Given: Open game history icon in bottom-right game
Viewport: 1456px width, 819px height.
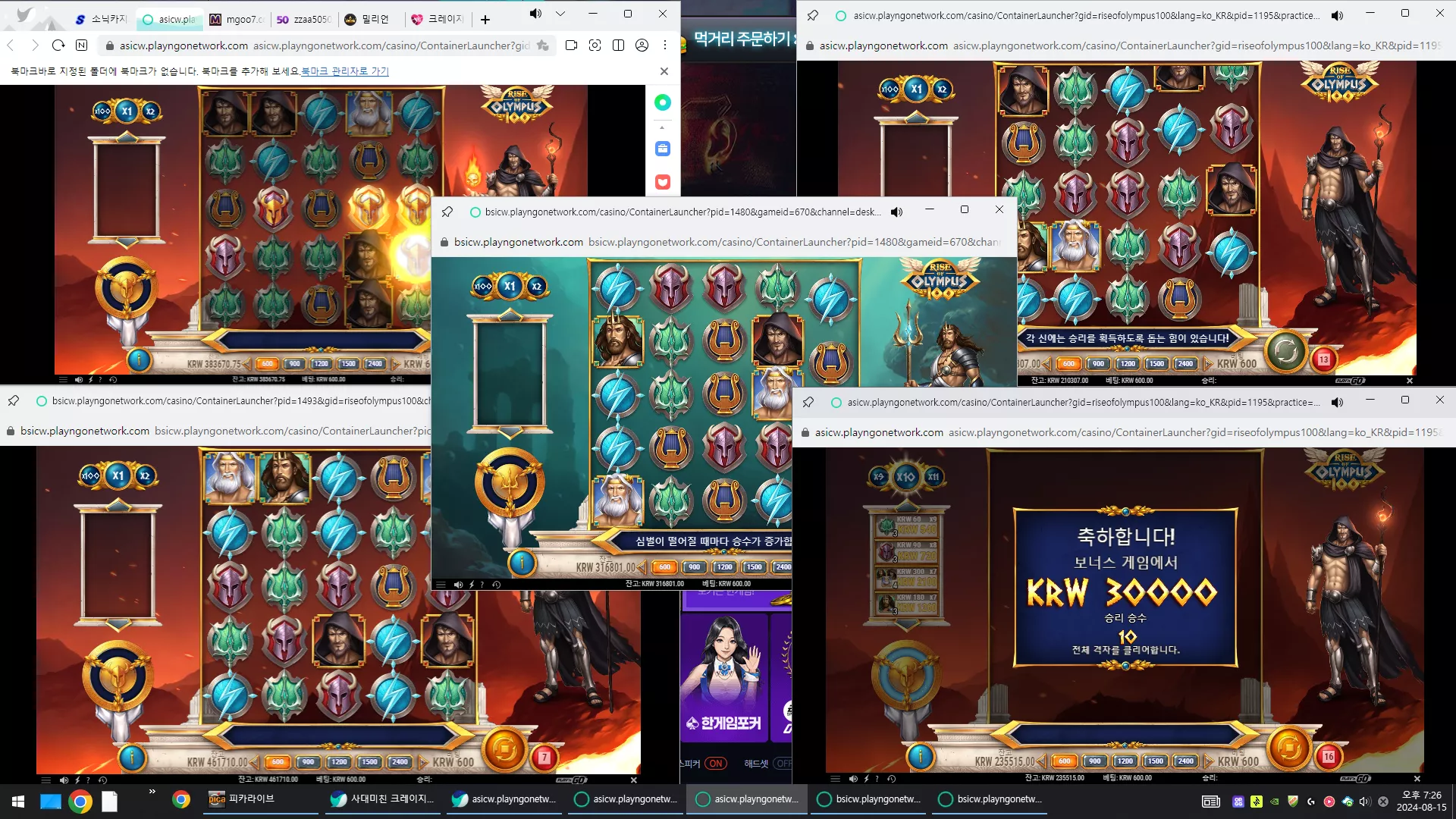Looking at the screenshot, I should point(891,779).
